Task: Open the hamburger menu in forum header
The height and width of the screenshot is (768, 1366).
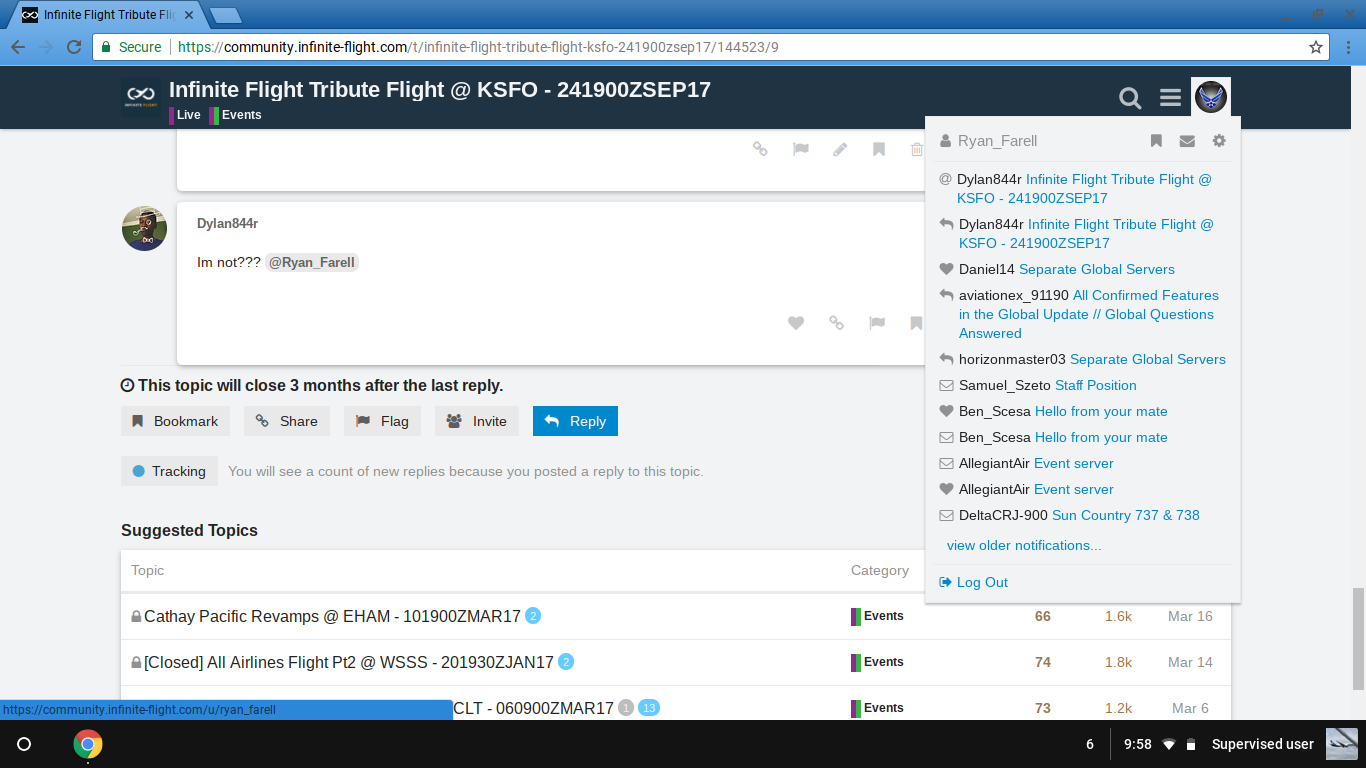Action: [x=1171, y=98]
